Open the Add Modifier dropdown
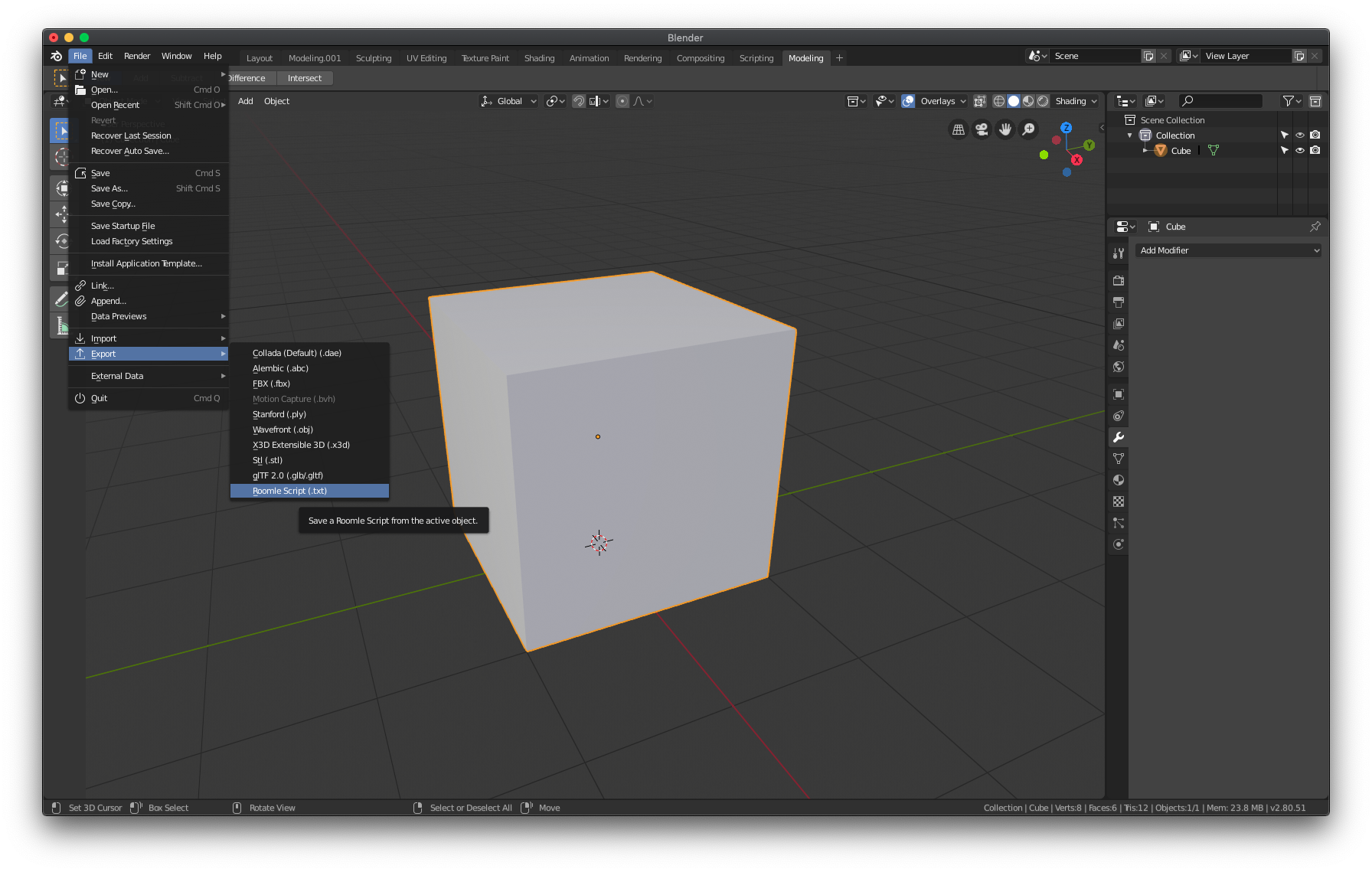Image resolution: width=1372 pixels, height=872 pixels. [1228, 250]
